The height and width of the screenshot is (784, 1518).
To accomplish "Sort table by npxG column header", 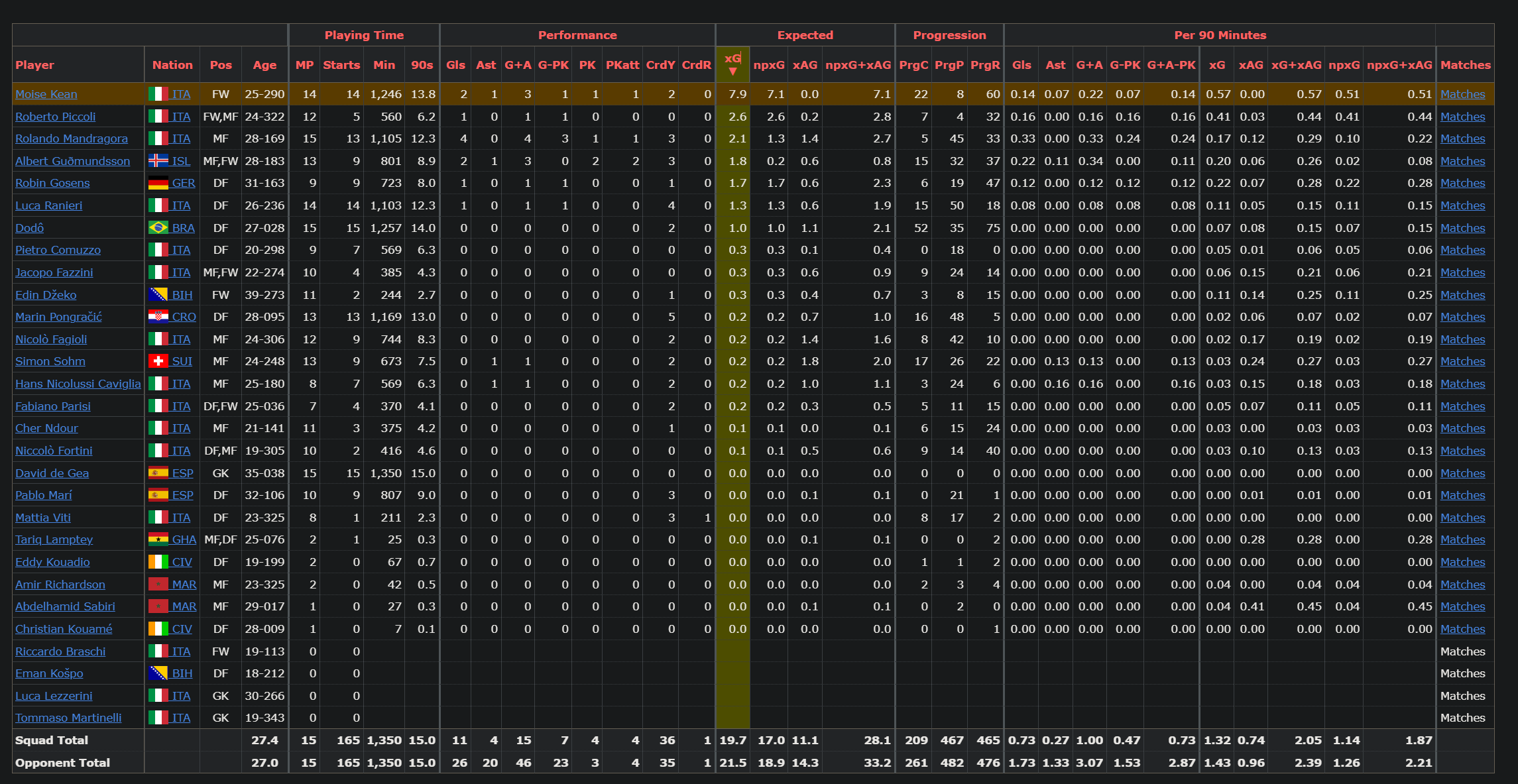I will point(769,65).
